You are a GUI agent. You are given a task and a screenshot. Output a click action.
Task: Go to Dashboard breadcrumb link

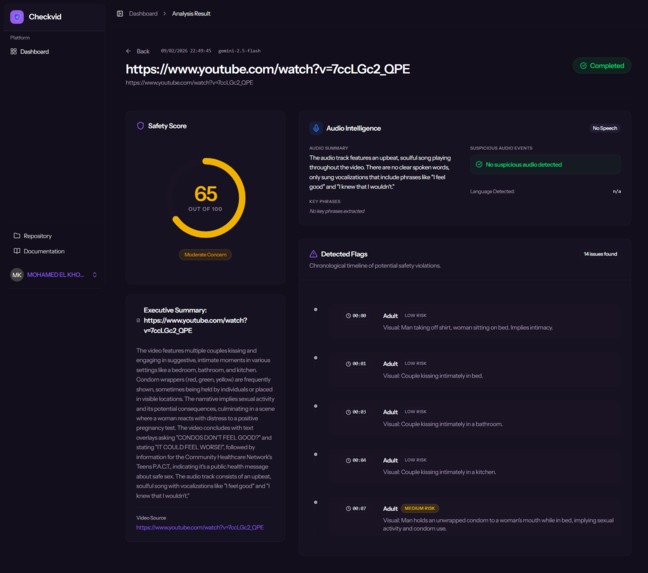click(x=143, y=14)
